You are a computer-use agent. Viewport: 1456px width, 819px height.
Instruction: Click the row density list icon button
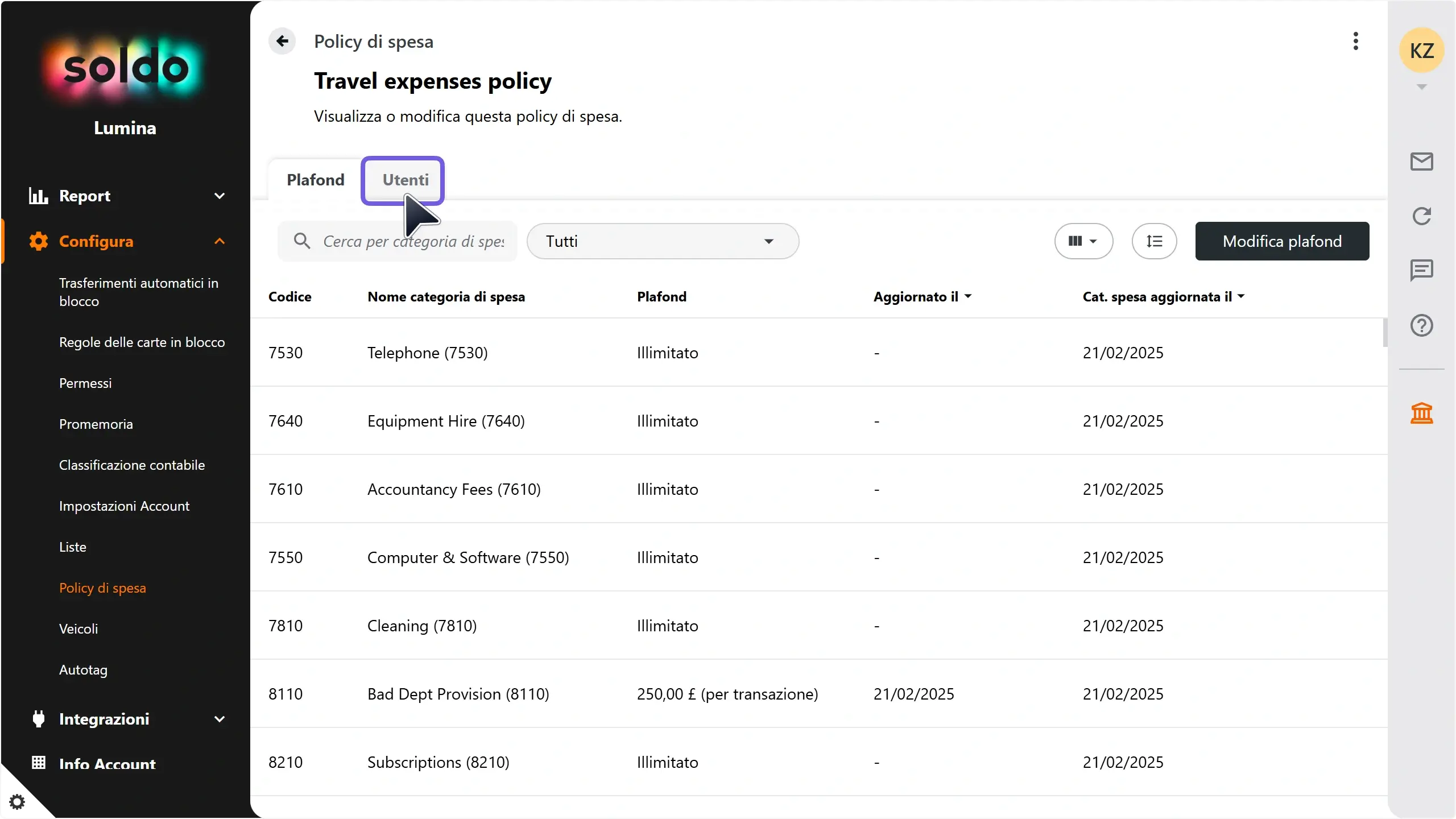[x=1154, y=241]
